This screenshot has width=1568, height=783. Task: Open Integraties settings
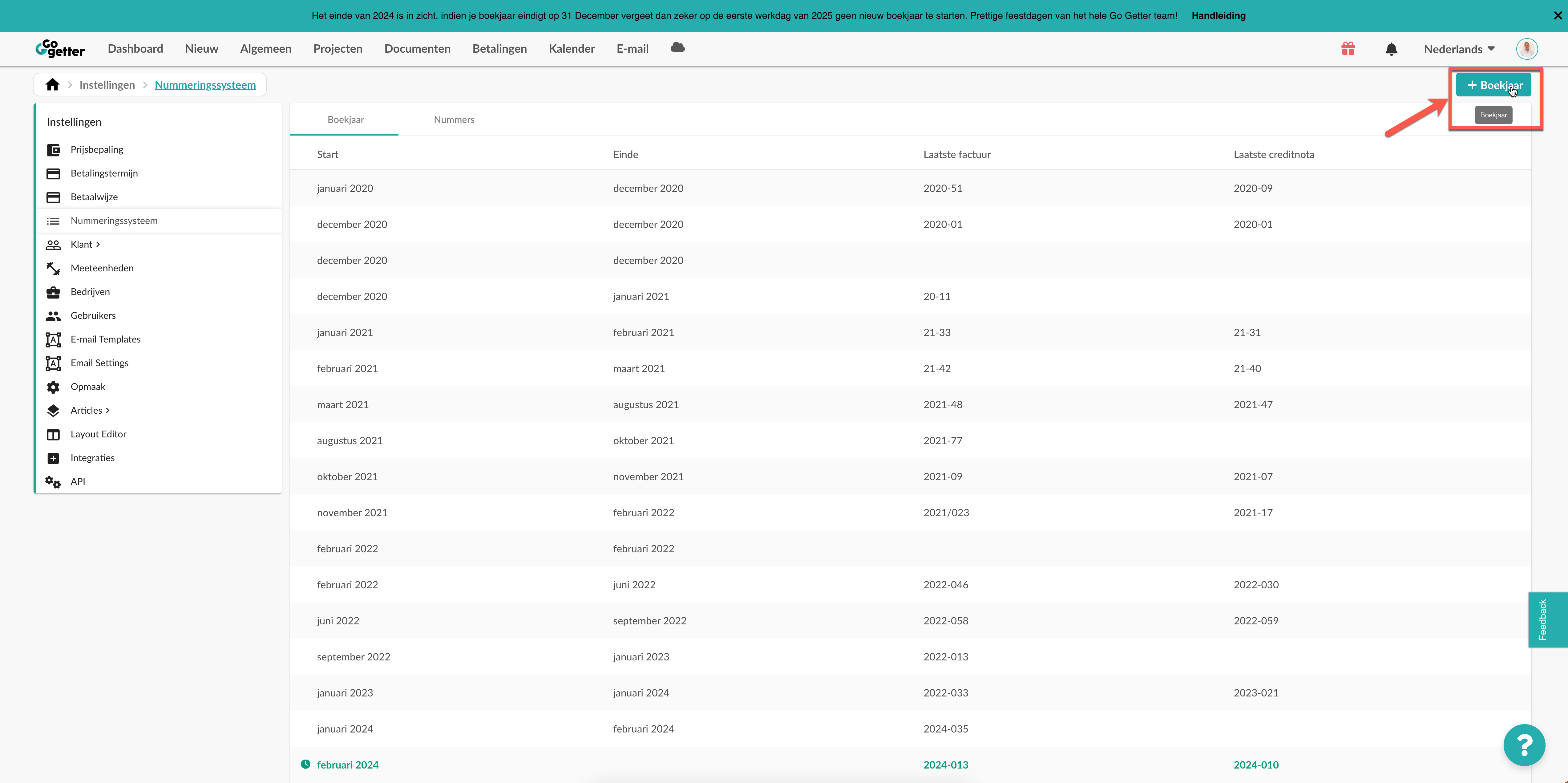tap(92, 458)
